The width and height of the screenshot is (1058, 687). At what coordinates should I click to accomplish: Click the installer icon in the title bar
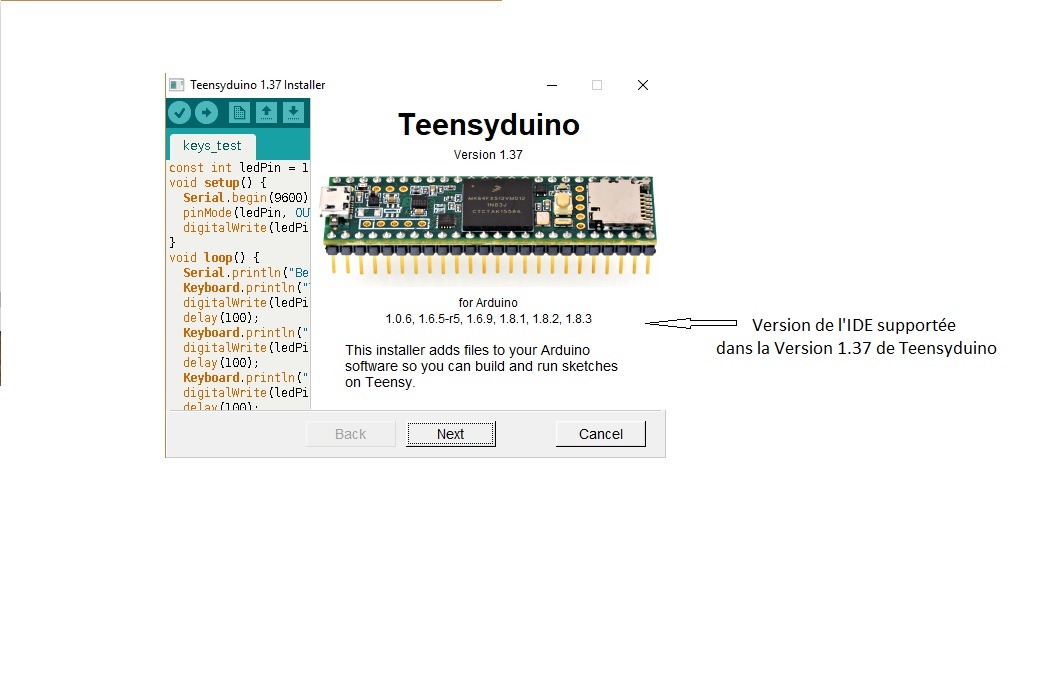(x=177, y=85)
